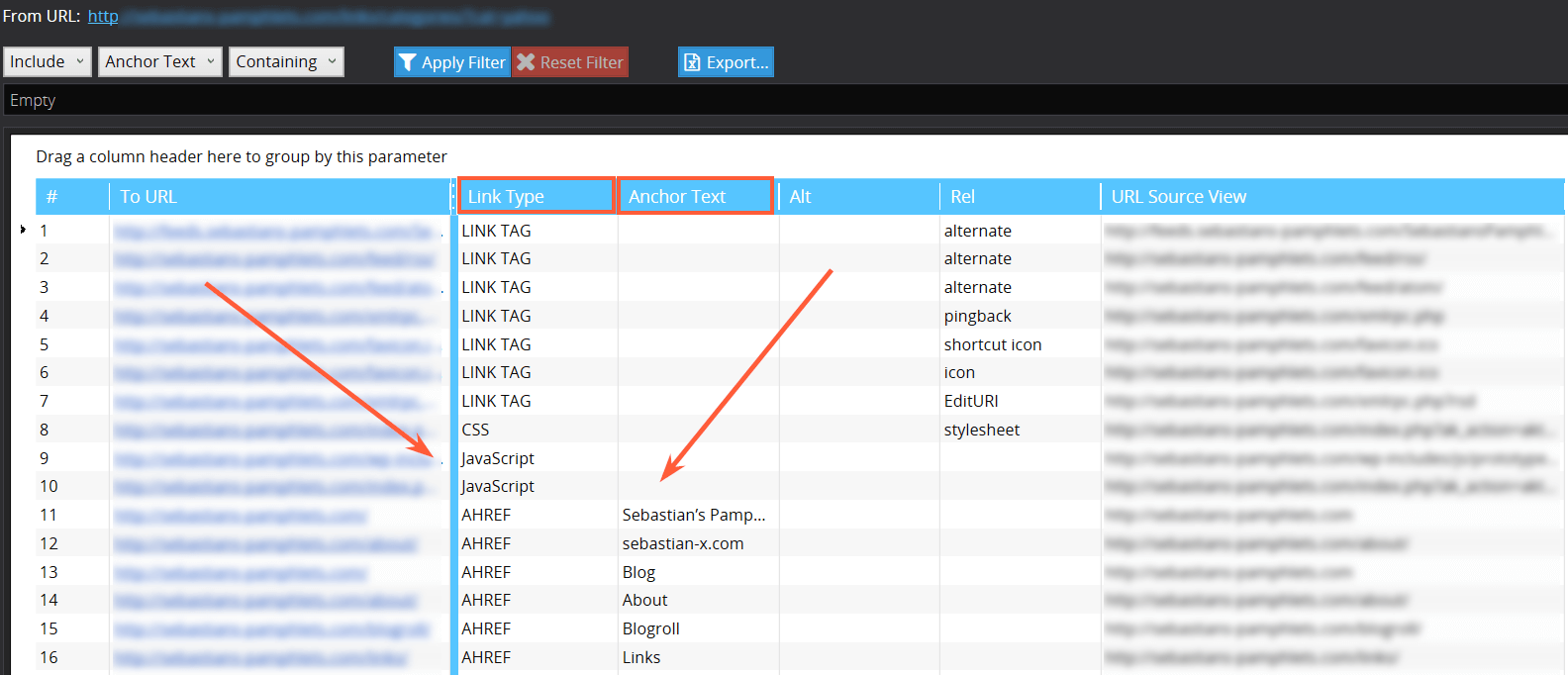Screen dimensions: 1568x675
Task: Select the CSS link type cell
Action: [538, 430]
